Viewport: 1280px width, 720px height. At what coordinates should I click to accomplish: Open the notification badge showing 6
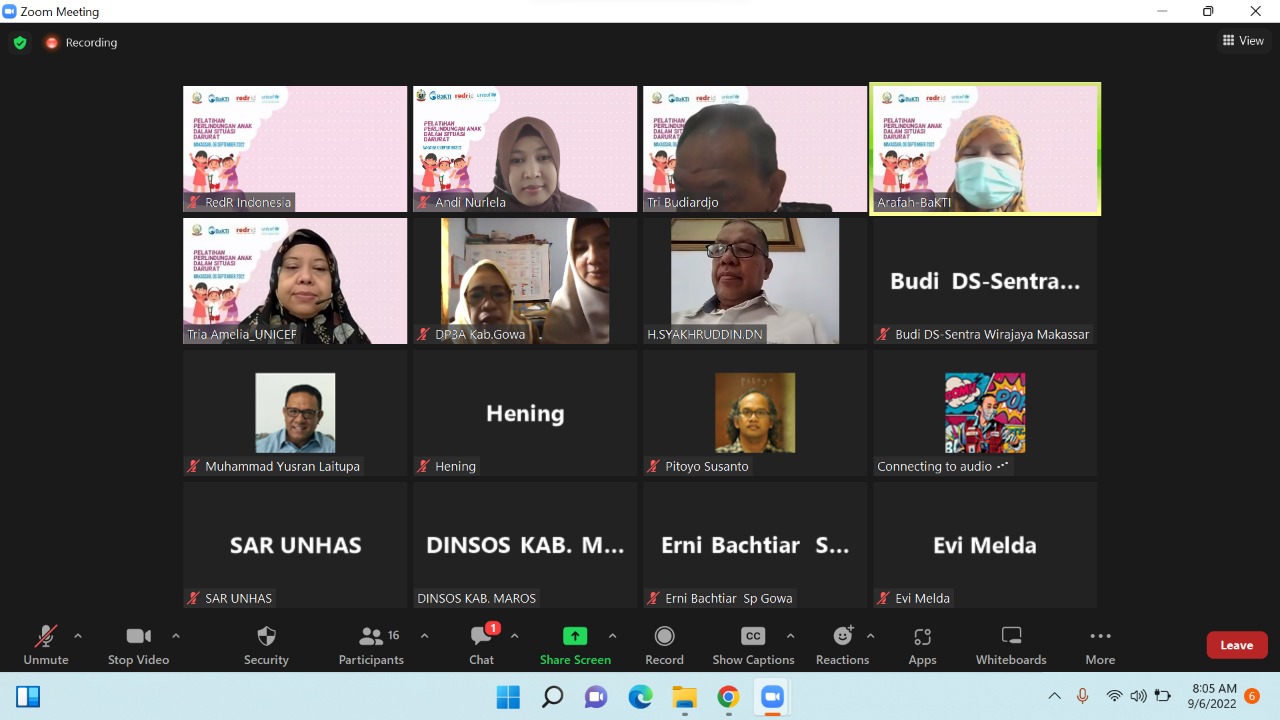point(1251,696)
